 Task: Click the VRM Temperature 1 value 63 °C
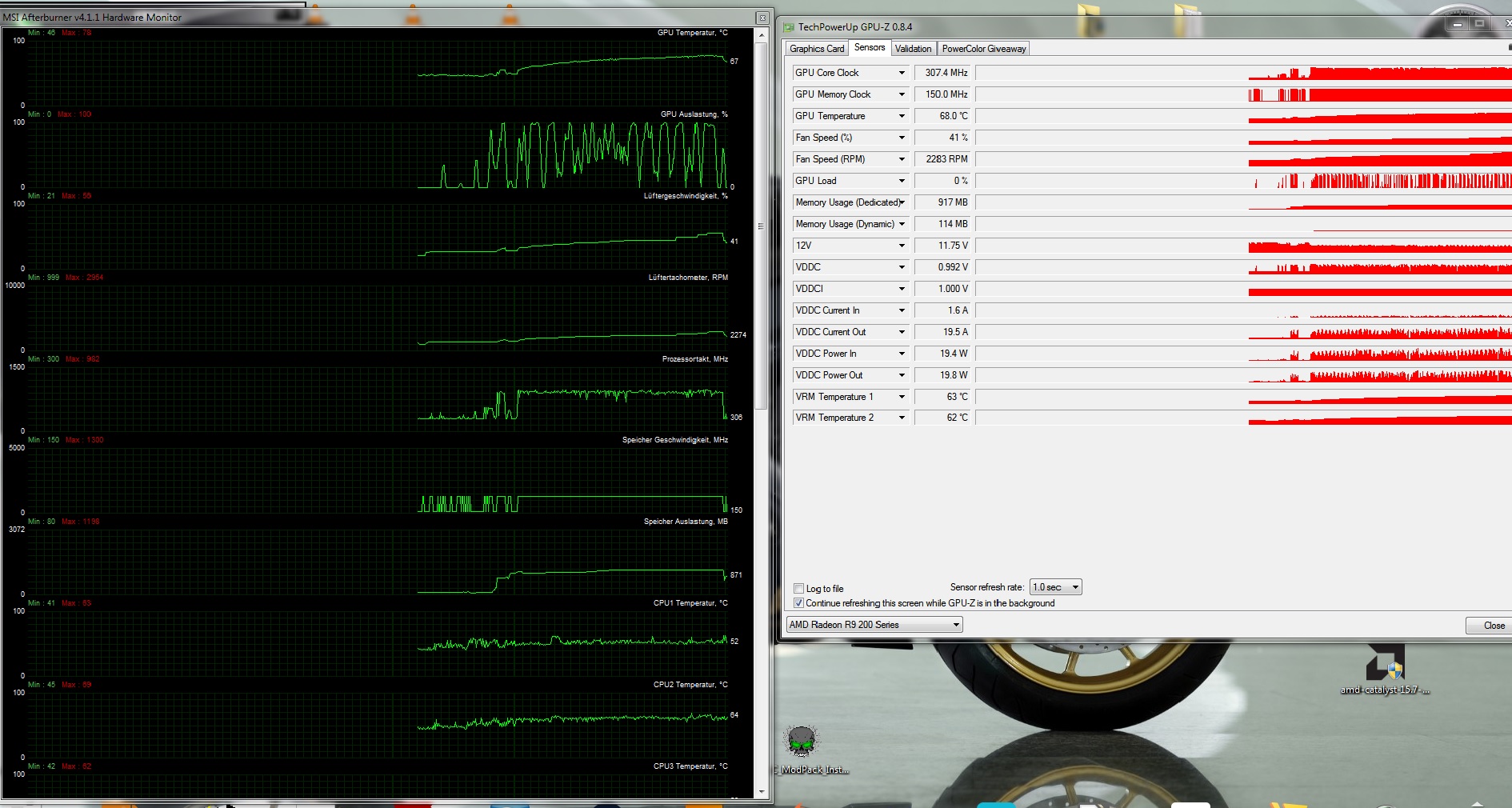point(942,397)
